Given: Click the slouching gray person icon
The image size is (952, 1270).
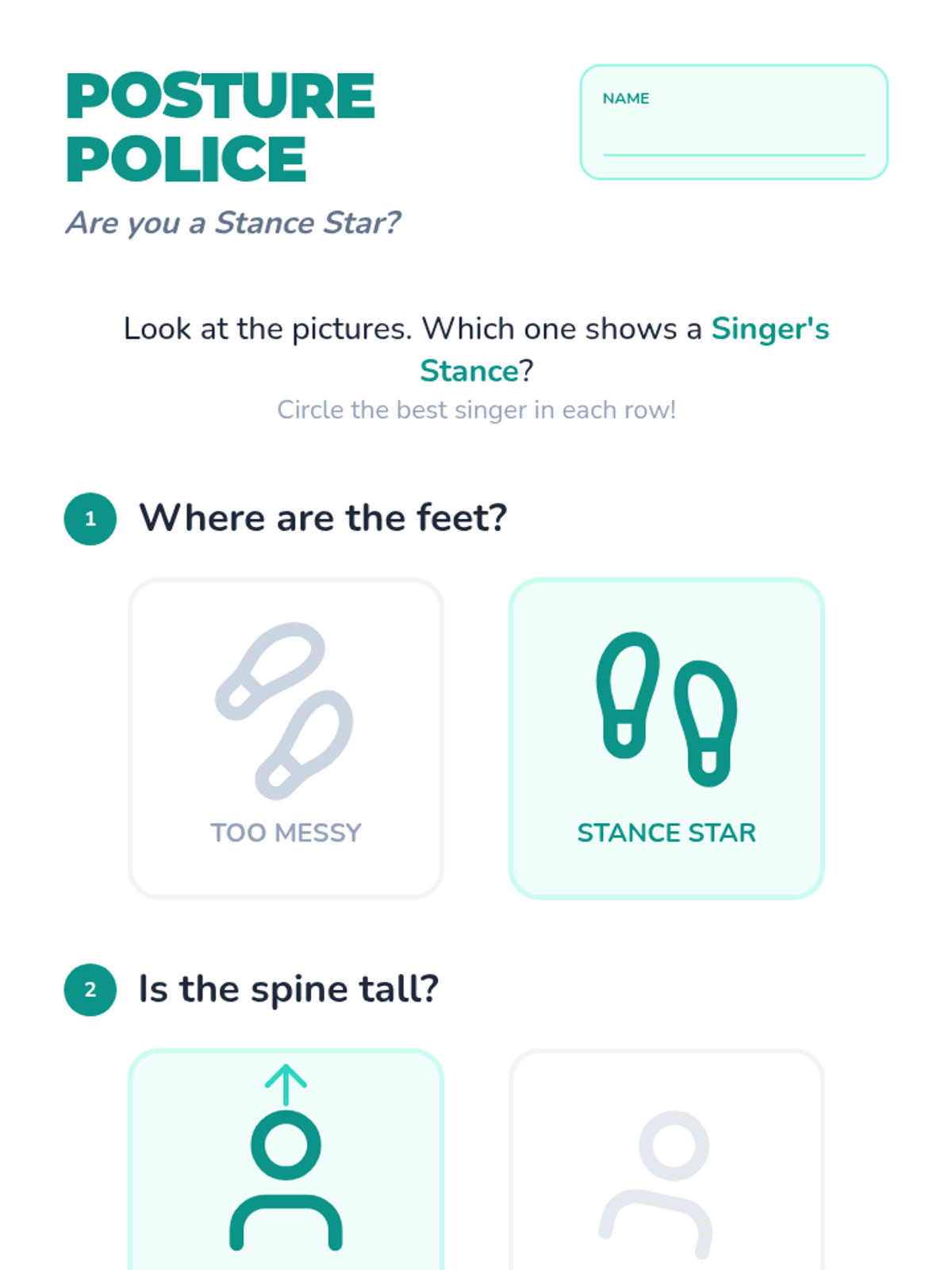Looking at the screenshot, I should coord(666,1183).
